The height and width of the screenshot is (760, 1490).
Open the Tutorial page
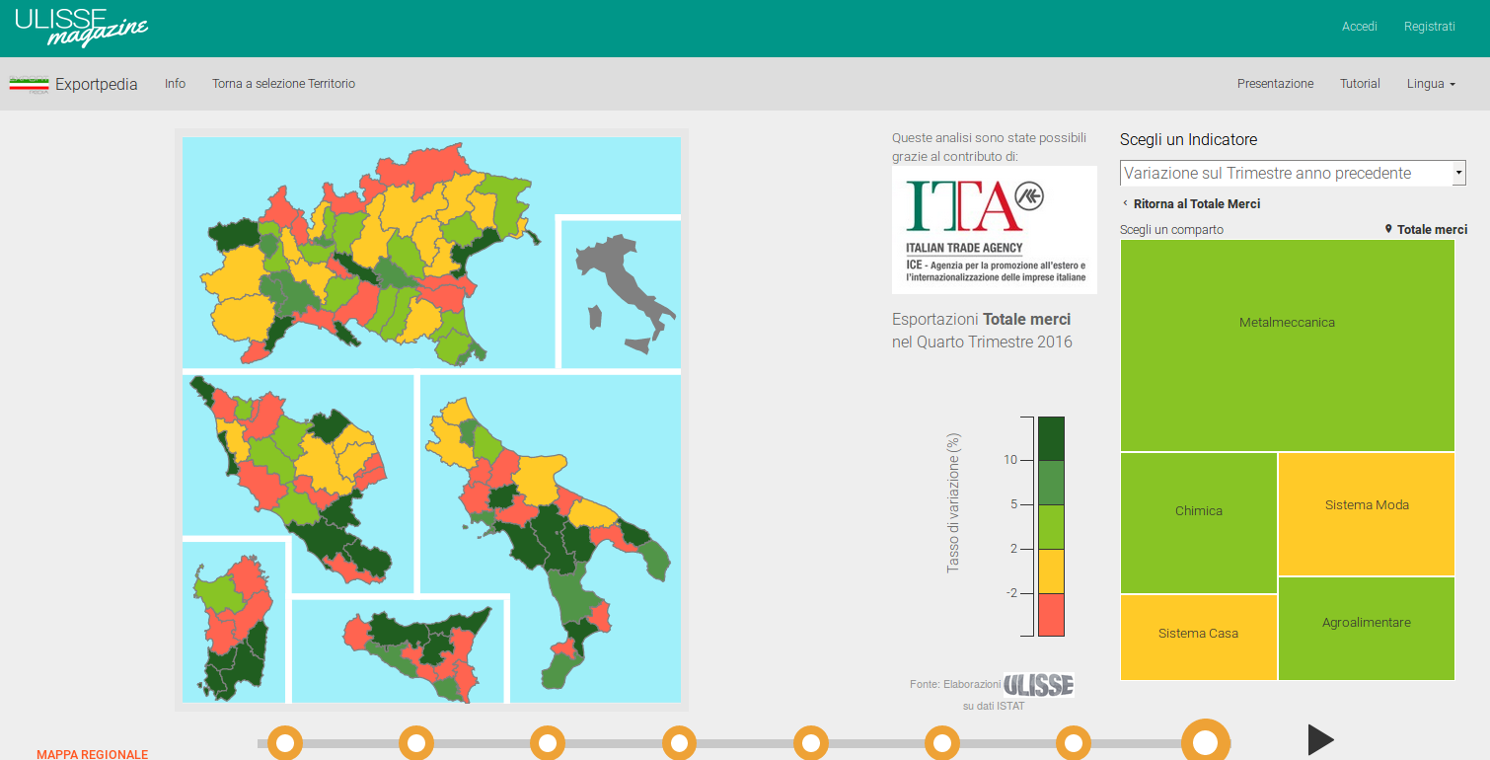click(x=1360, y=84)
